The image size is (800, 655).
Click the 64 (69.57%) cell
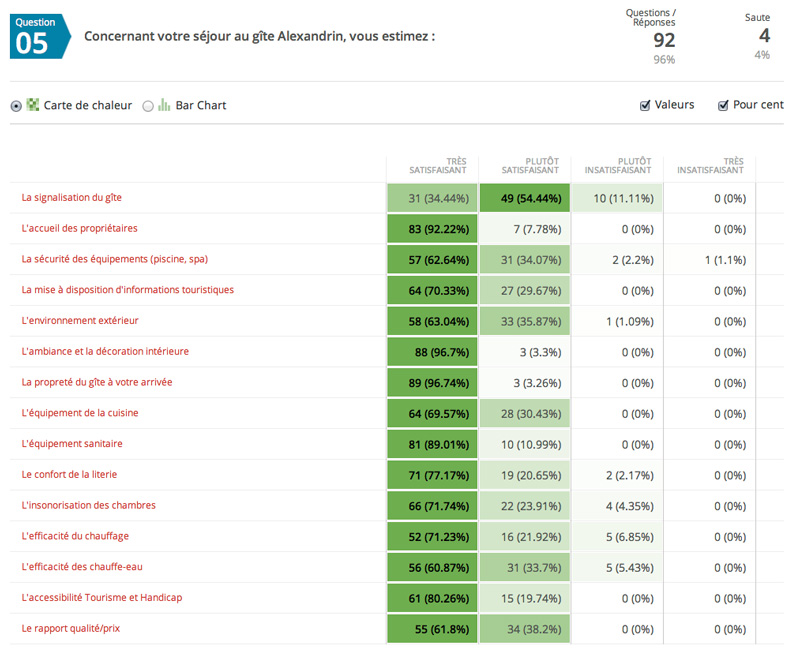coord(432,414)
